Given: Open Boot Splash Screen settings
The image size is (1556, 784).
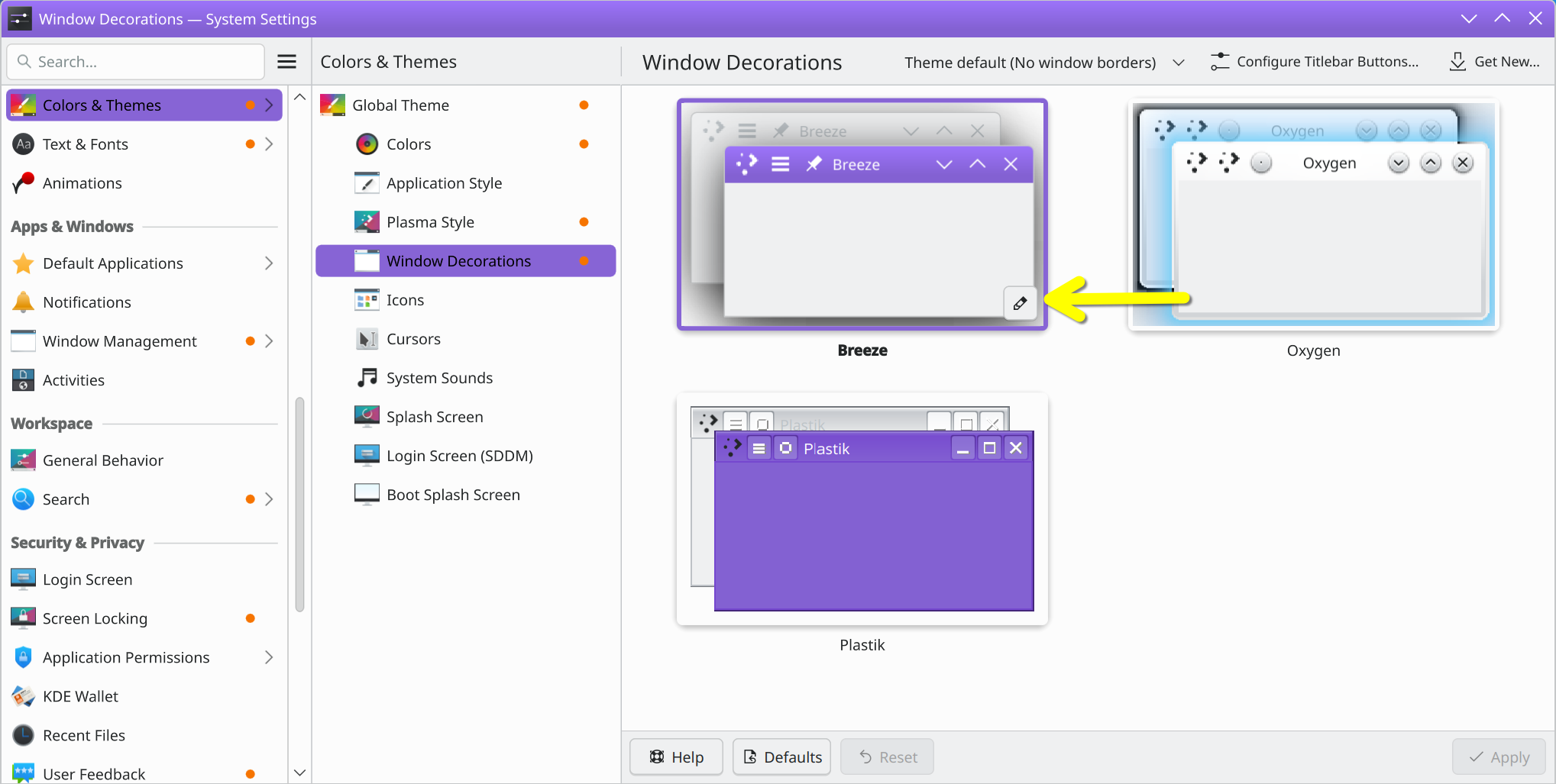Looking at the screenshot, I should [x=466, y=495].
